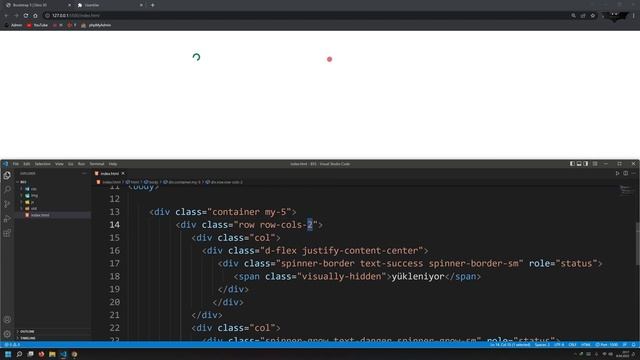Open Source Control in activity bar
Image resolution: width=640 pixels, height=360 pixels.
pyautogui.click(x=7, y=204)
